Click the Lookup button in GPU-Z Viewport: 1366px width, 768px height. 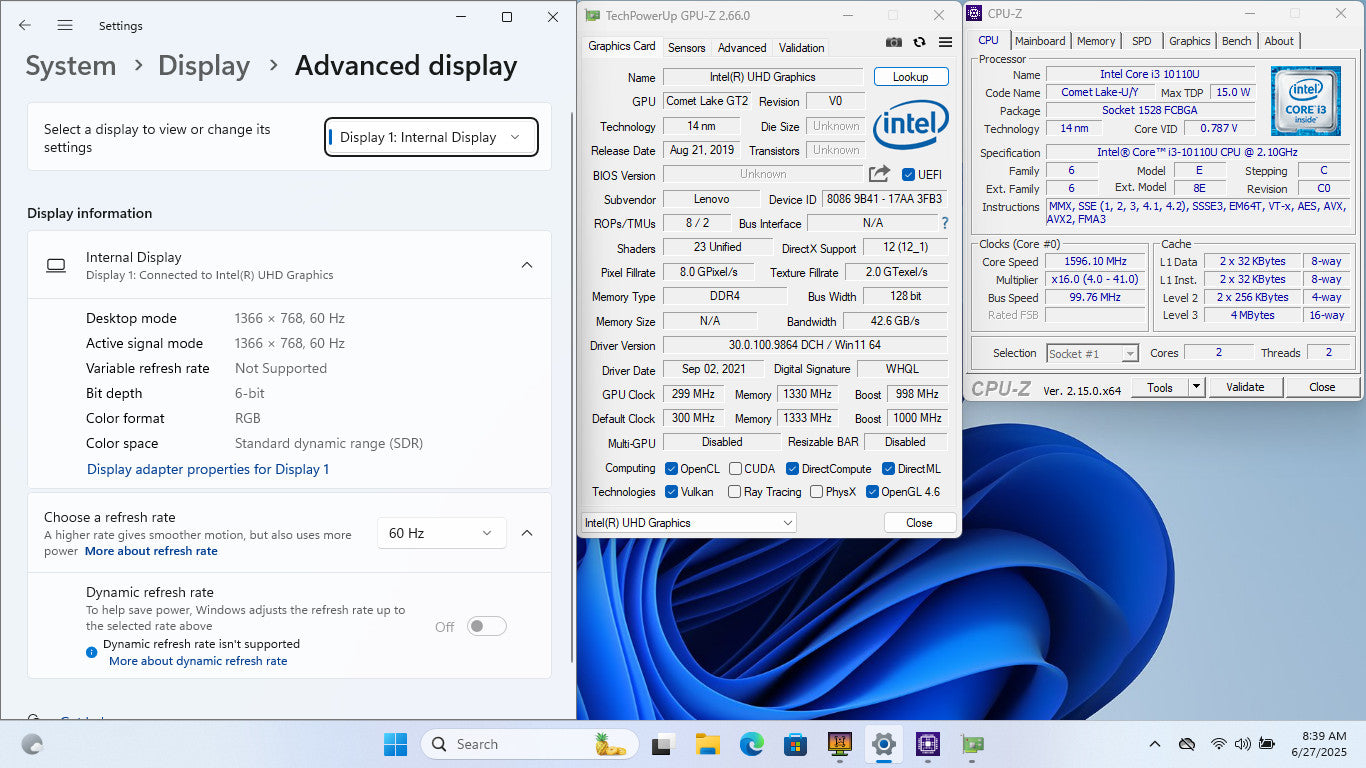coord(910,77)
